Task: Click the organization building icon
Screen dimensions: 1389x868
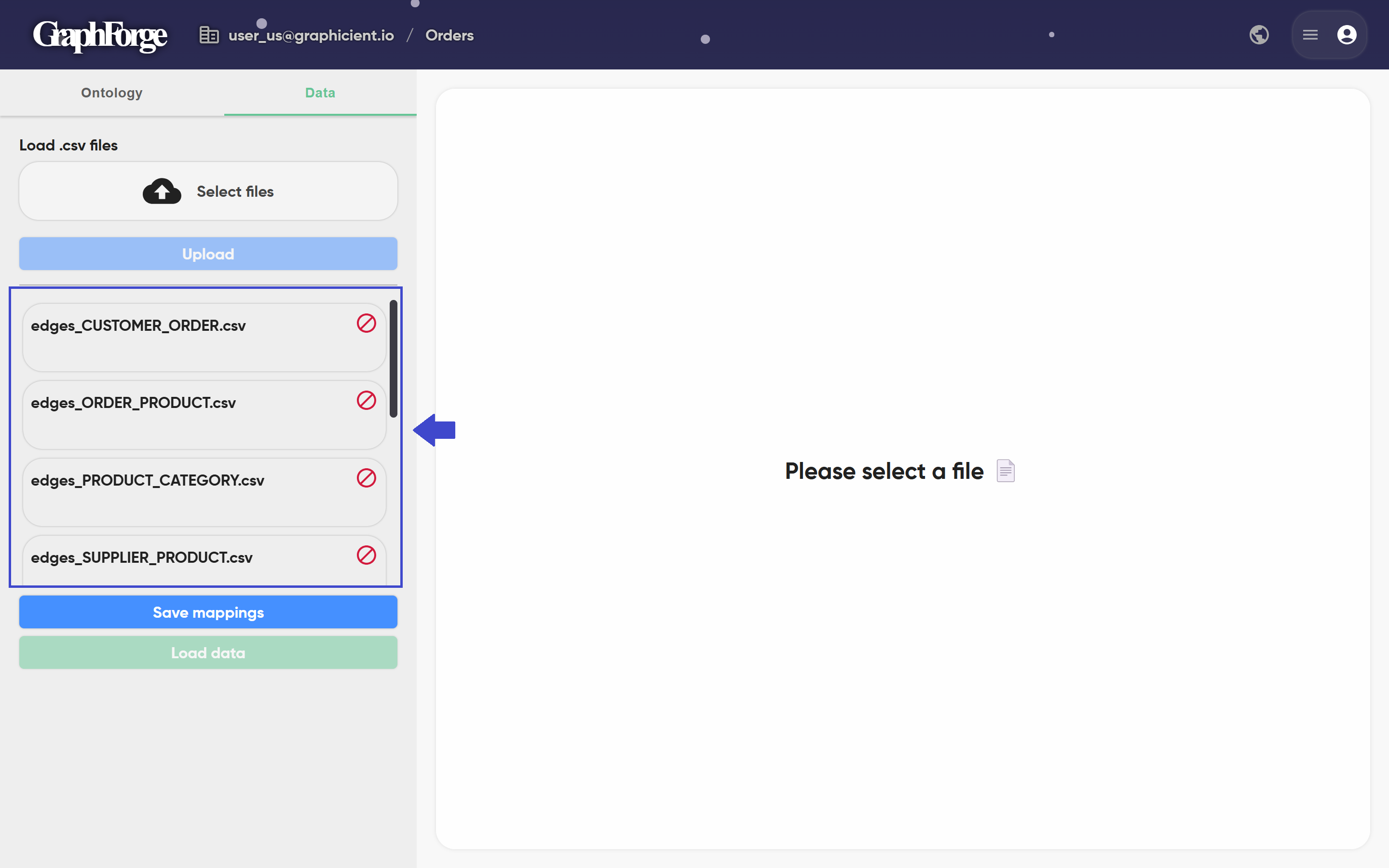Action: pos(209,35)
